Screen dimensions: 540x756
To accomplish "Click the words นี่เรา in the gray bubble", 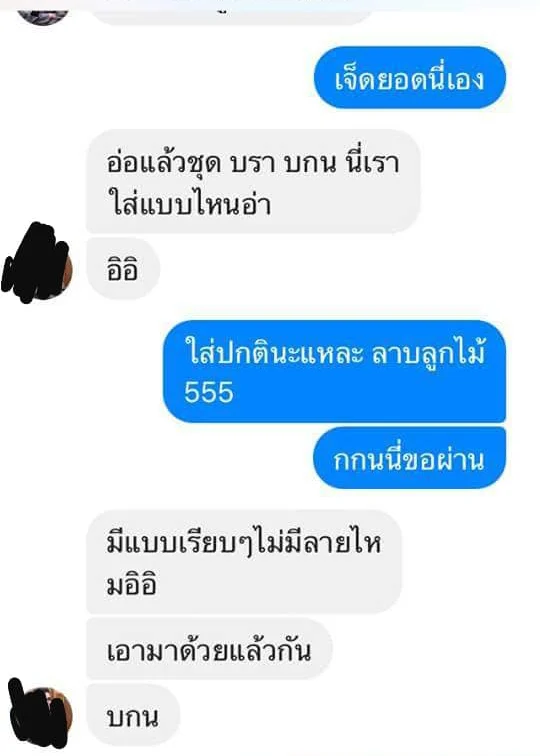I will (373, 162).
